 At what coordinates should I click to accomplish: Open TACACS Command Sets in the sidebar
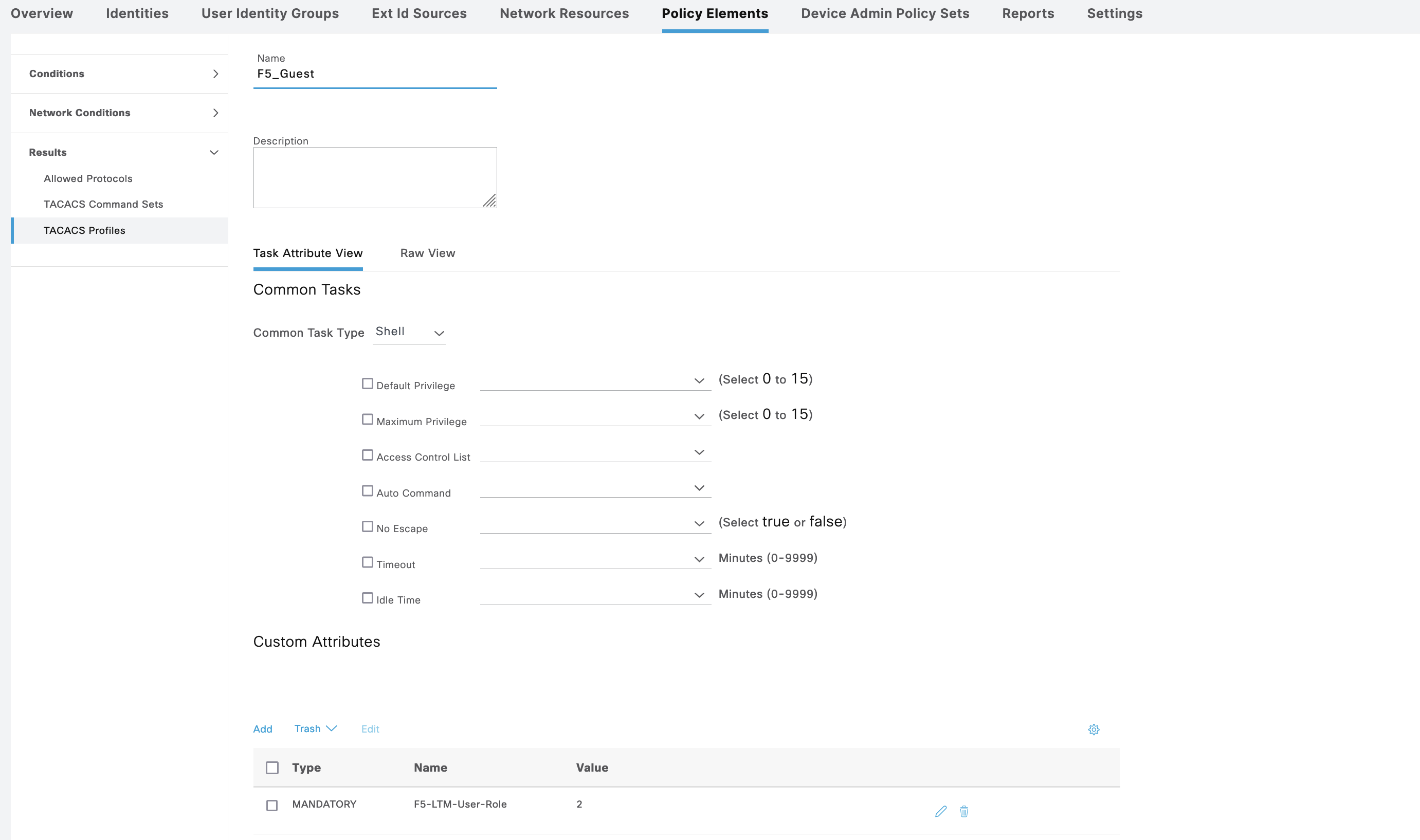[x=103, y=204]
